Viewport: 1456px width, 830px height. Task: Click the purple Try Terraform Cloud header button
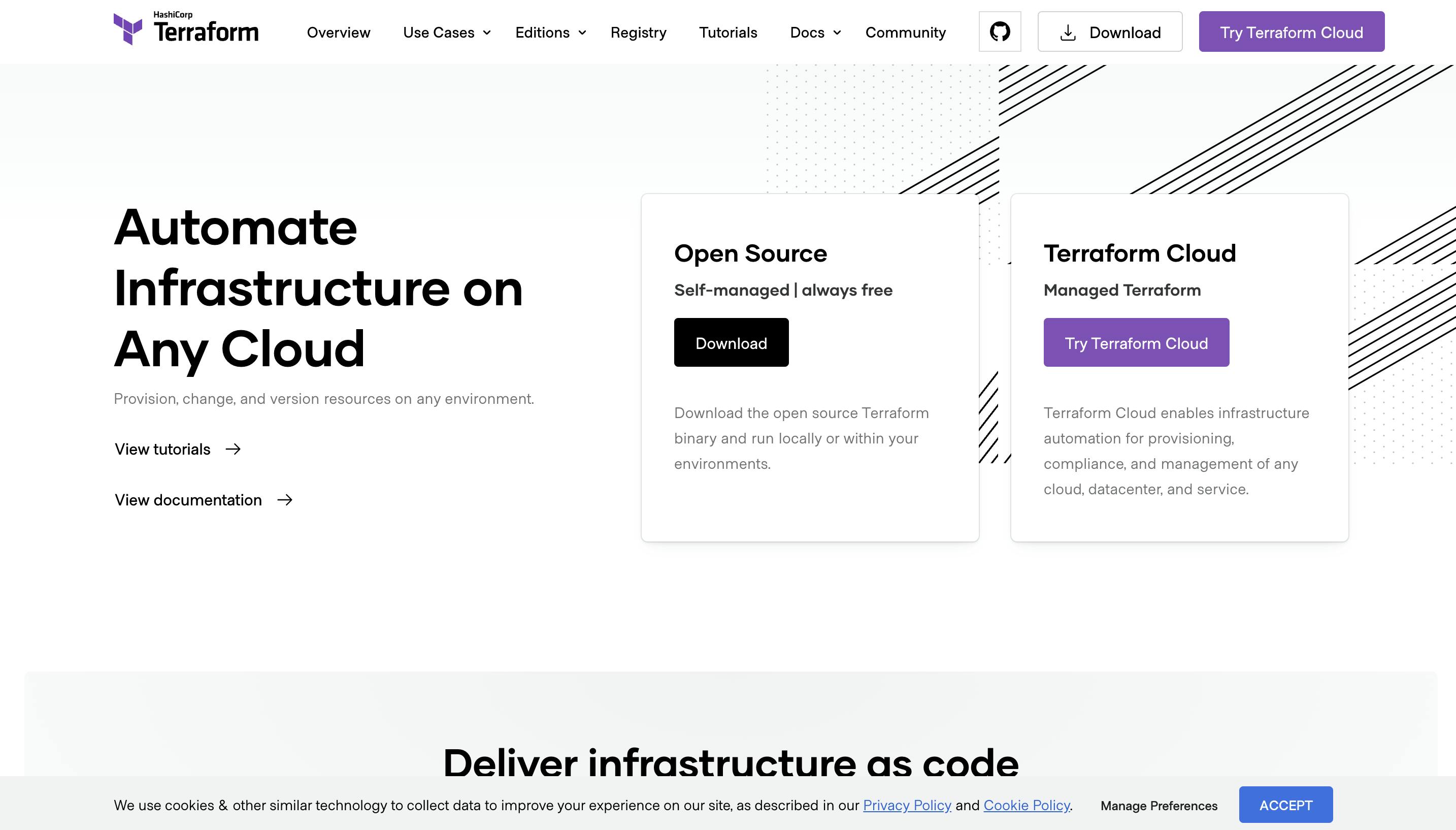[1292, 31]
